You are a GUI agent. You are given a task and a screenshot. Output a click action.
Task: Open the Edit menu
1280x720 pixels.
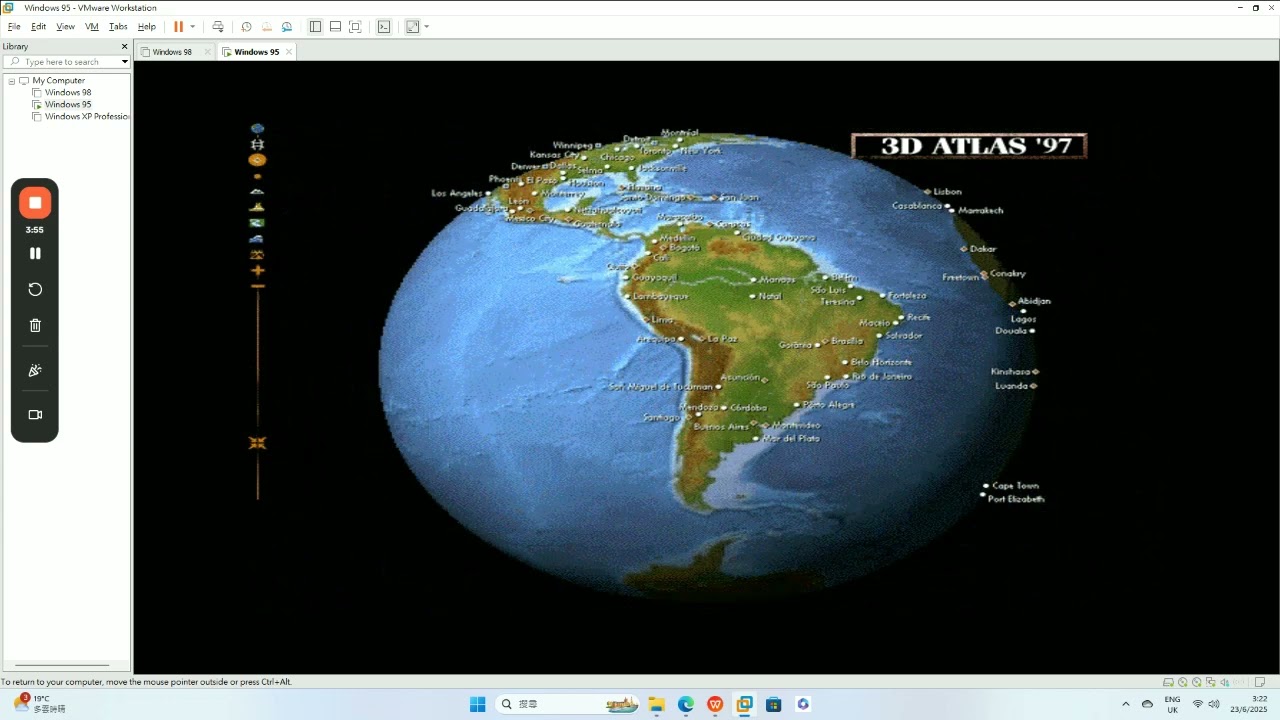click(38, 27)
